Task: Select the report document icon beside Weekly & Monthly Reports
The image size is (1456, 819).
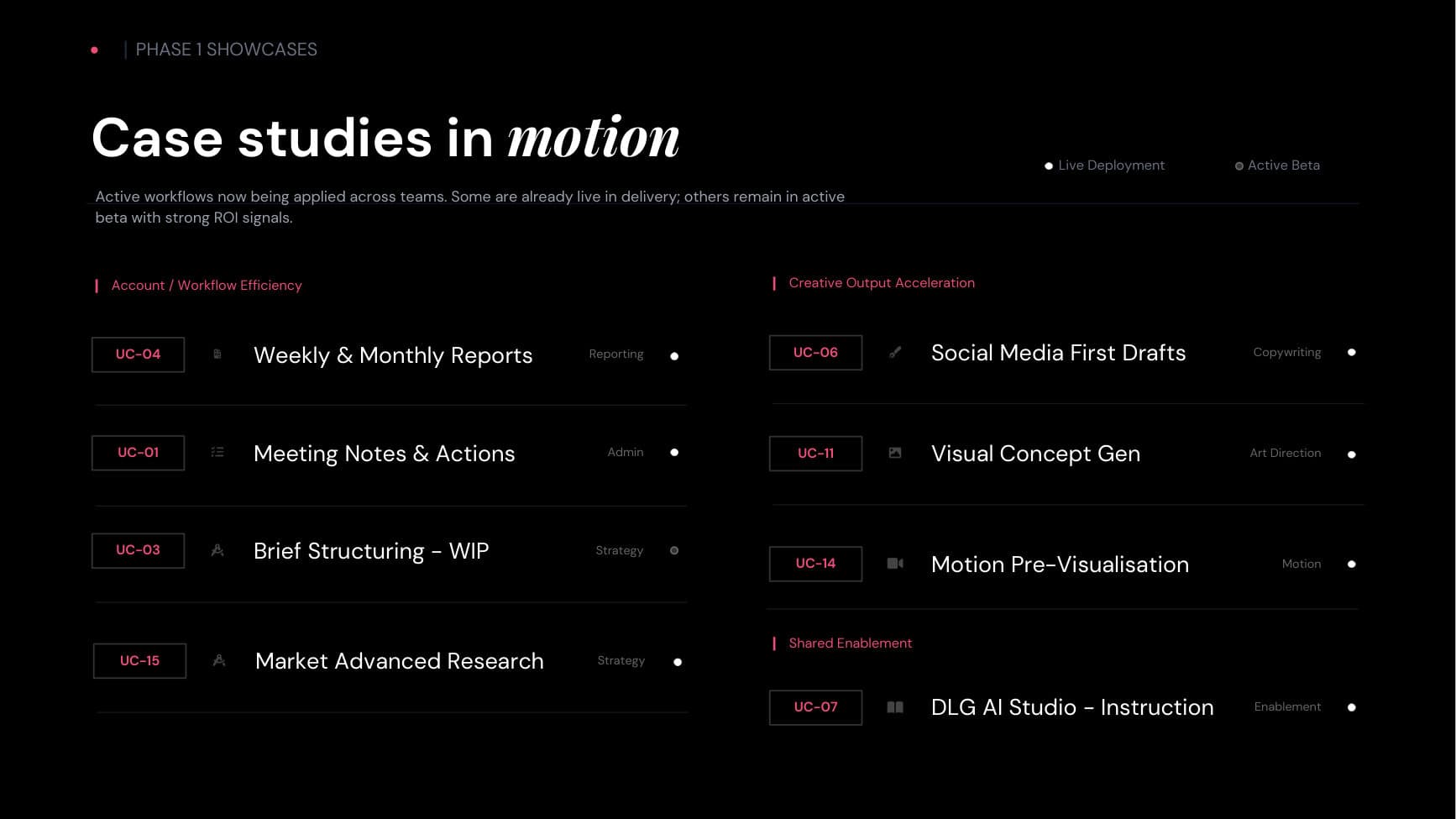Action: (217, 354)
